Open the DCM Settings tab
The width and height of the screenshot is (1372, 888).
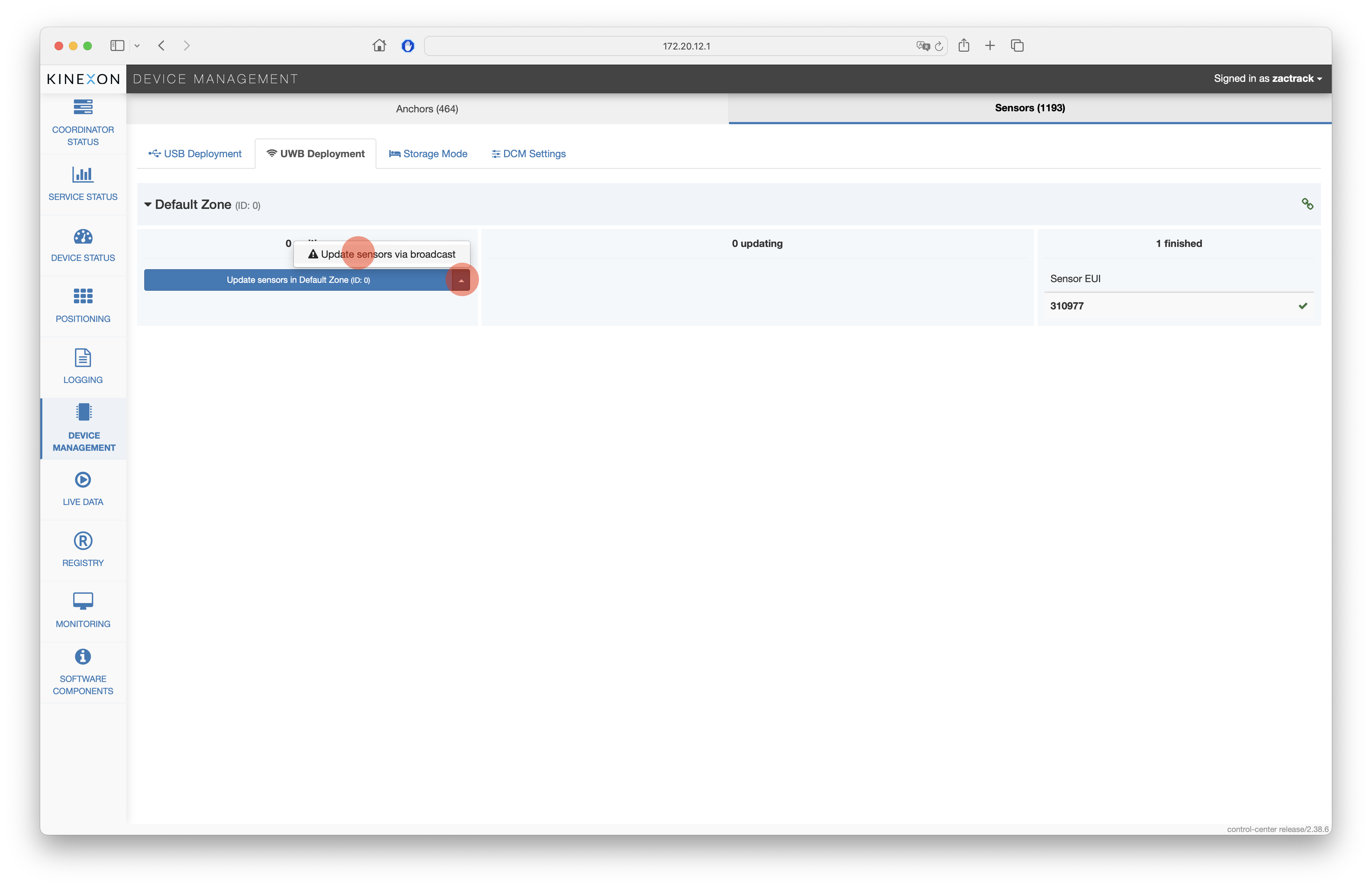[528, 154]
